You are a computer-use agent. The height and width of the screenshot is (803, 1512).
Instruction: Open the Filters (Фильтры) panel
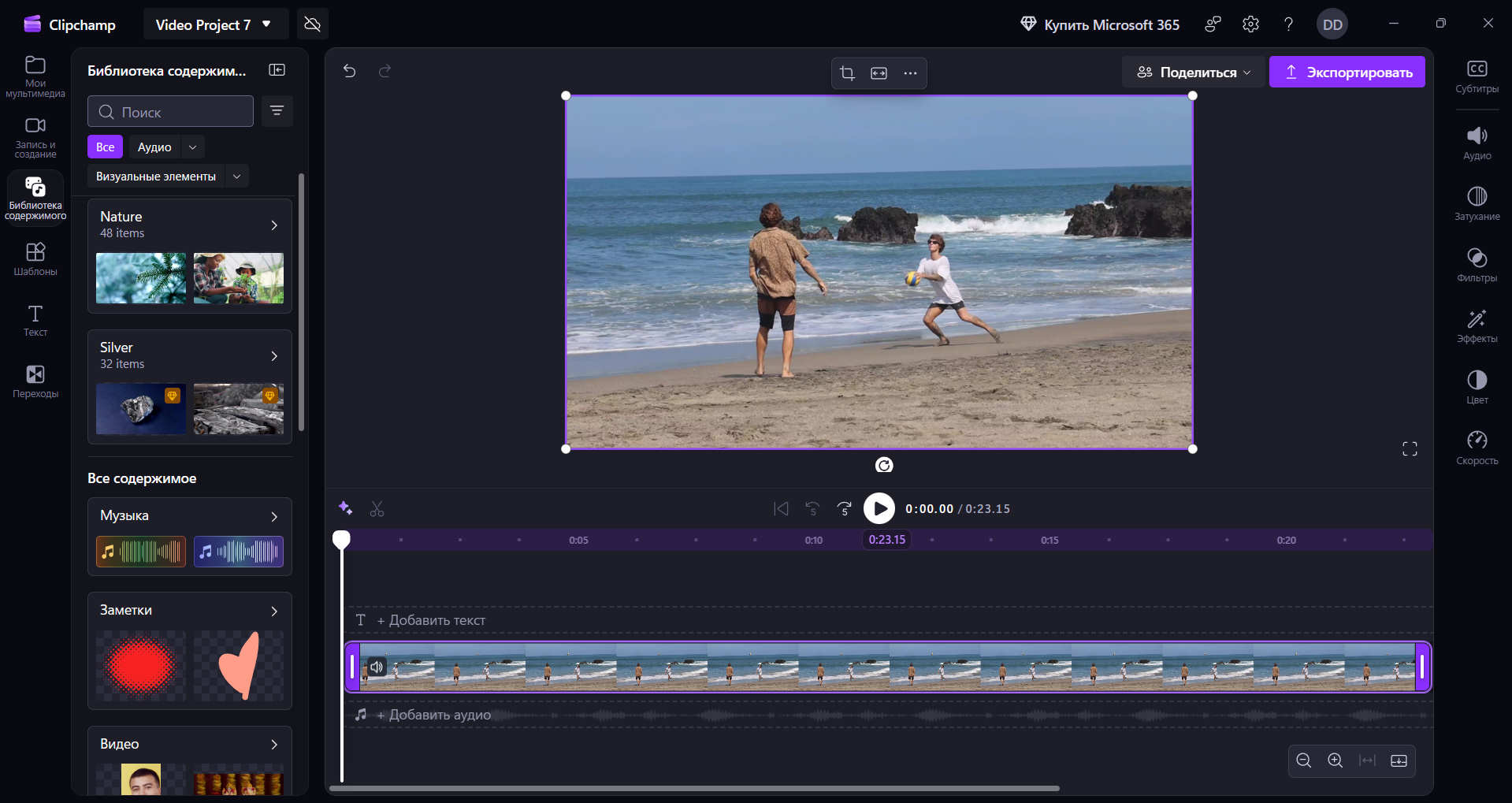point(1477,265)
